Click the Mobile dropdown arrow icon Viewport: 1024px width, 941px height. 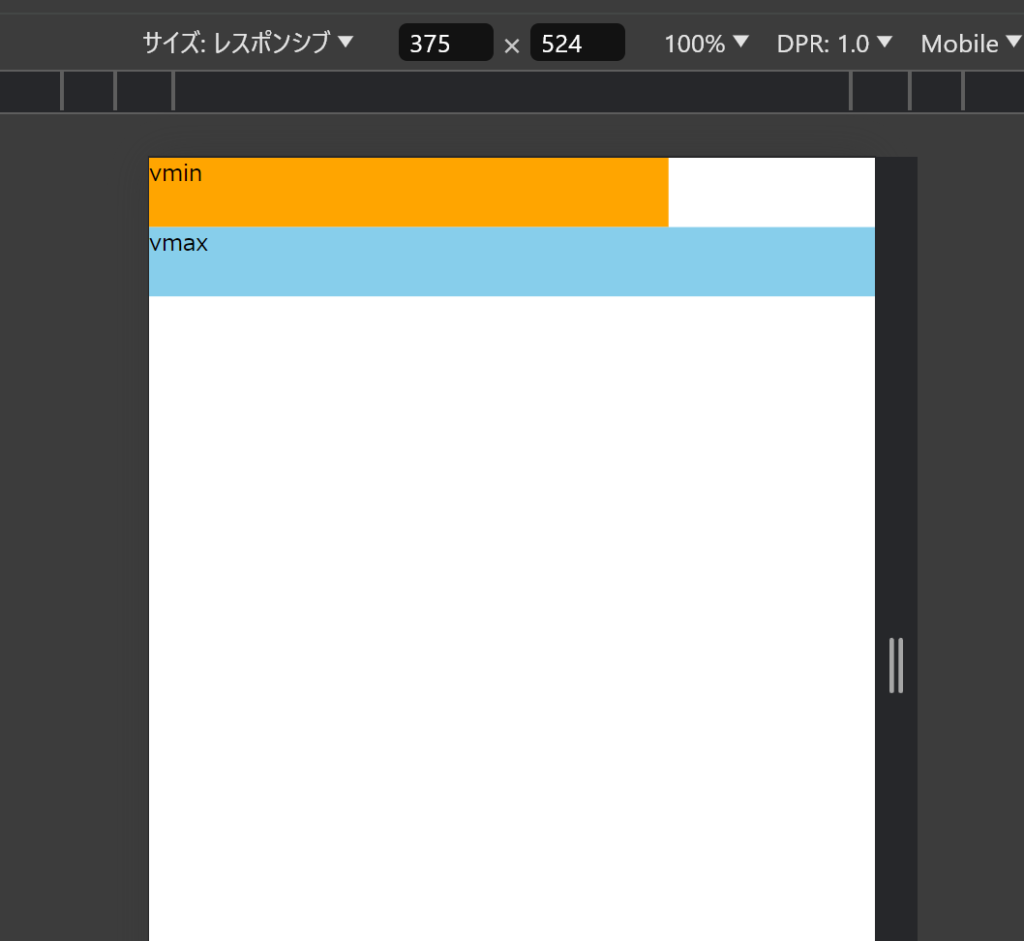1015,43
